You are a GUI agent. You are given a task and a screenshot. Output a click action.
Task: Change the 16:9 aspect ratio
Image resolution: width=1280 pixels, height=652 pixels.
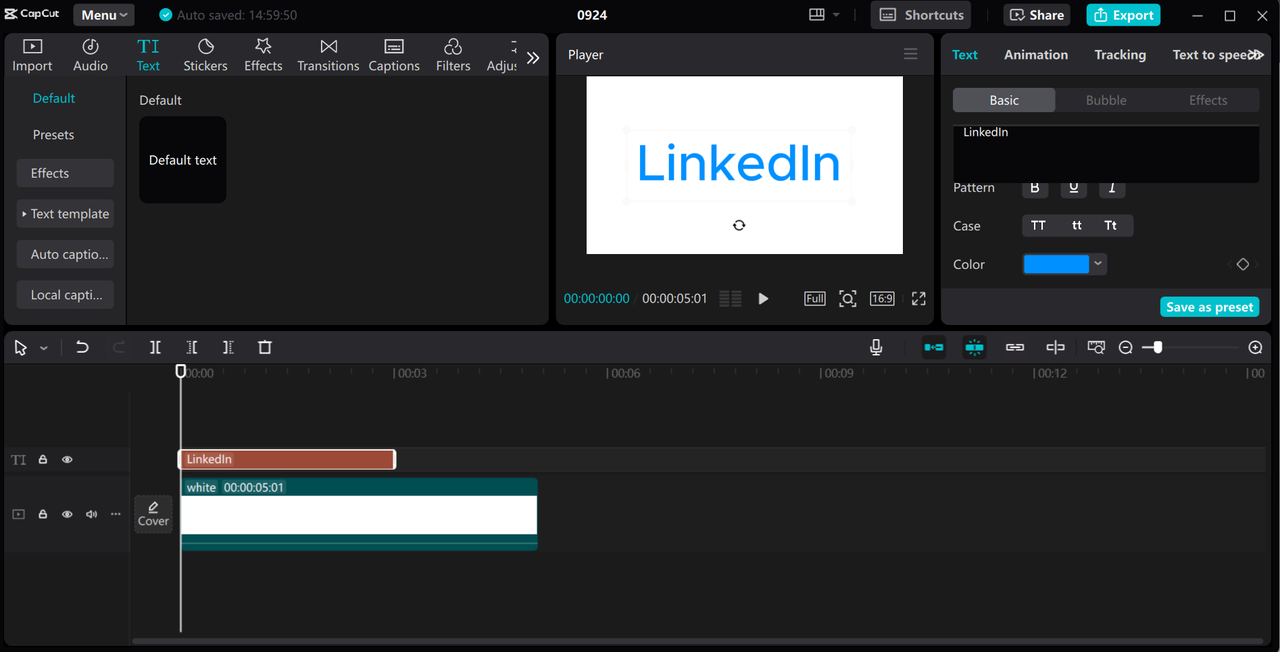pos(882,299)
